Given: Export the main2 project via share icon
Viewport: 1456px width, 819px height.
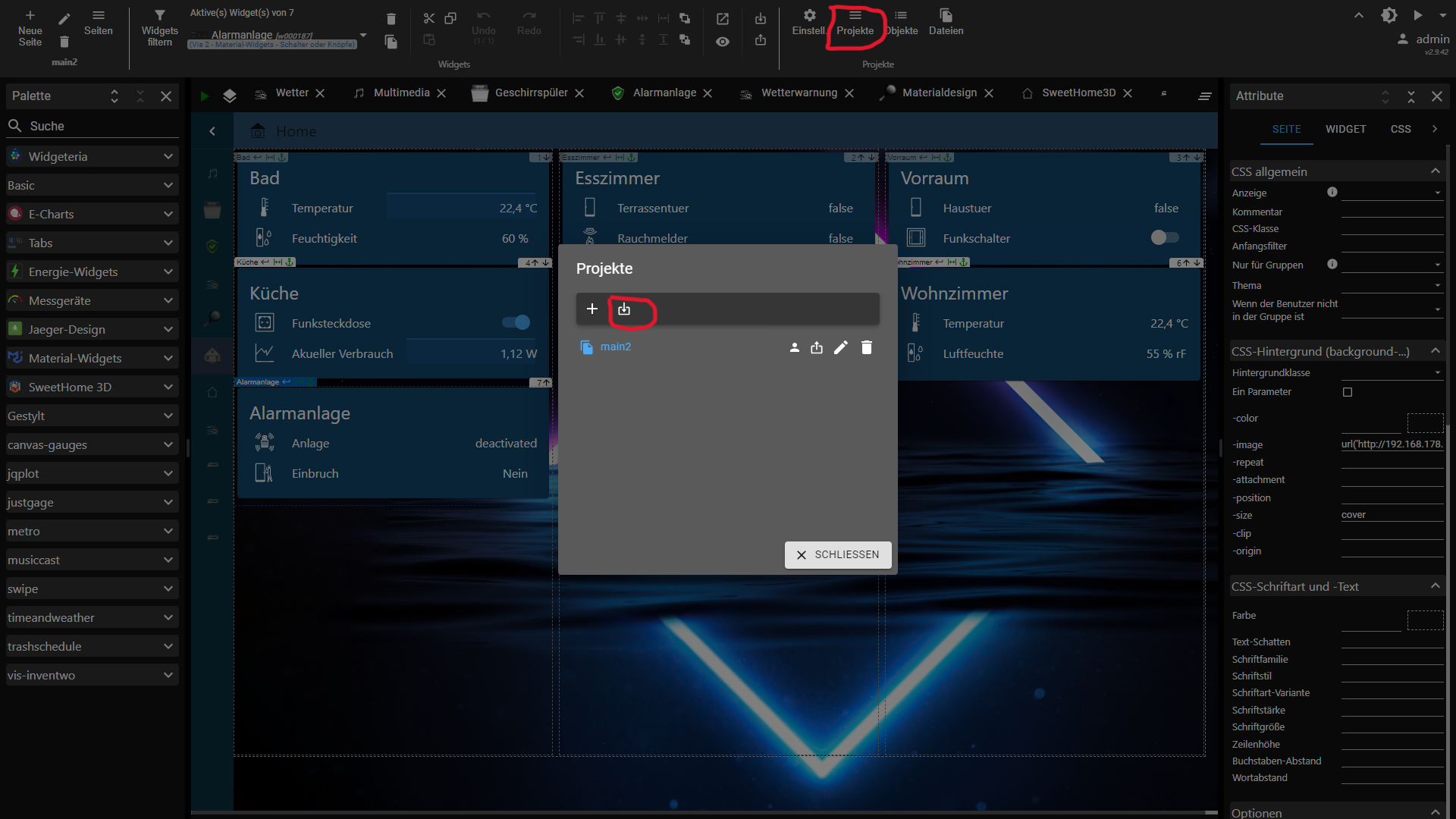Looking at the screenshot, I should 817,347.
